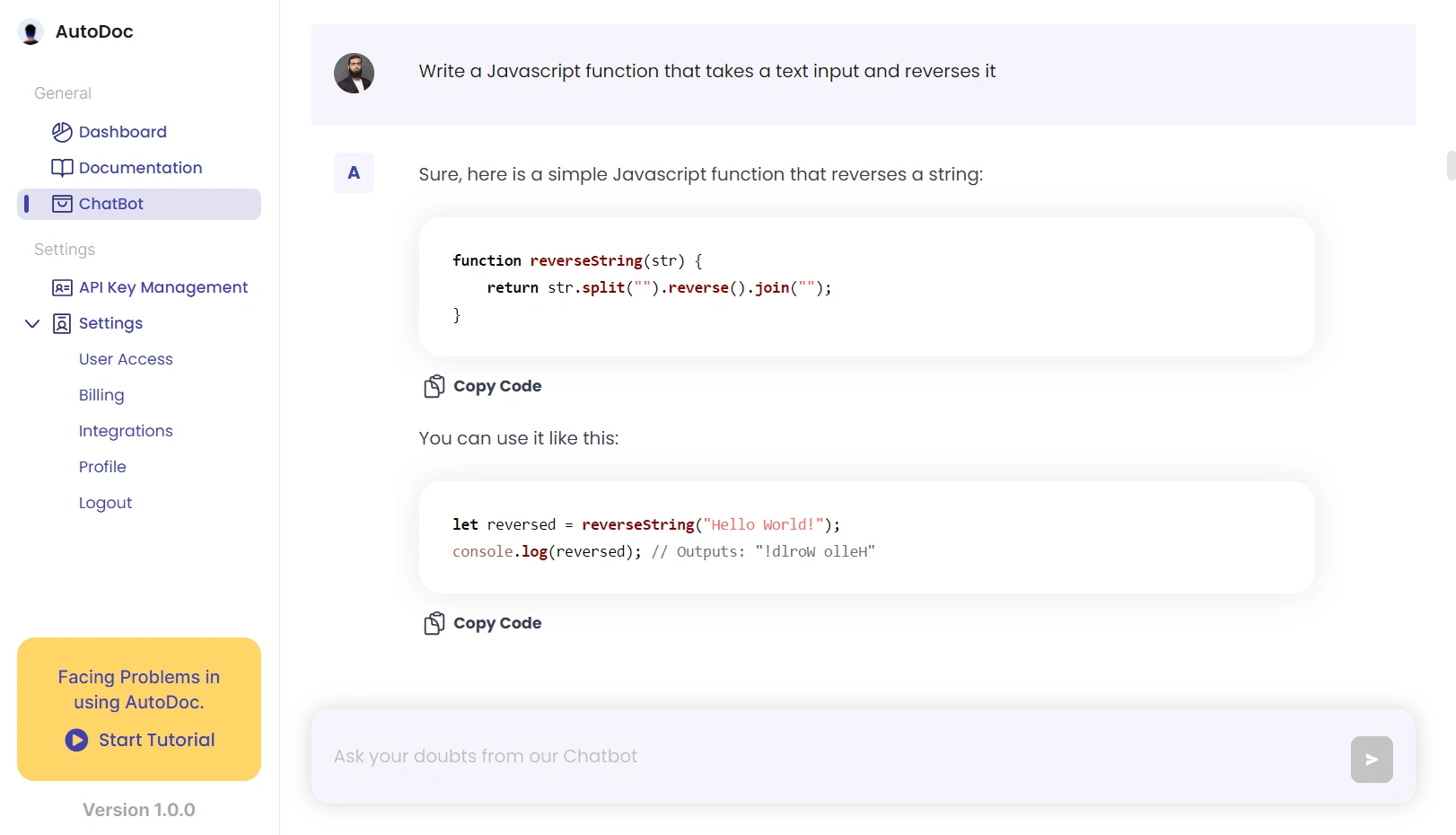This screenshot has width=1456, height=835.
Task: Select Profile in settings submenu
Action: (102, 467)
